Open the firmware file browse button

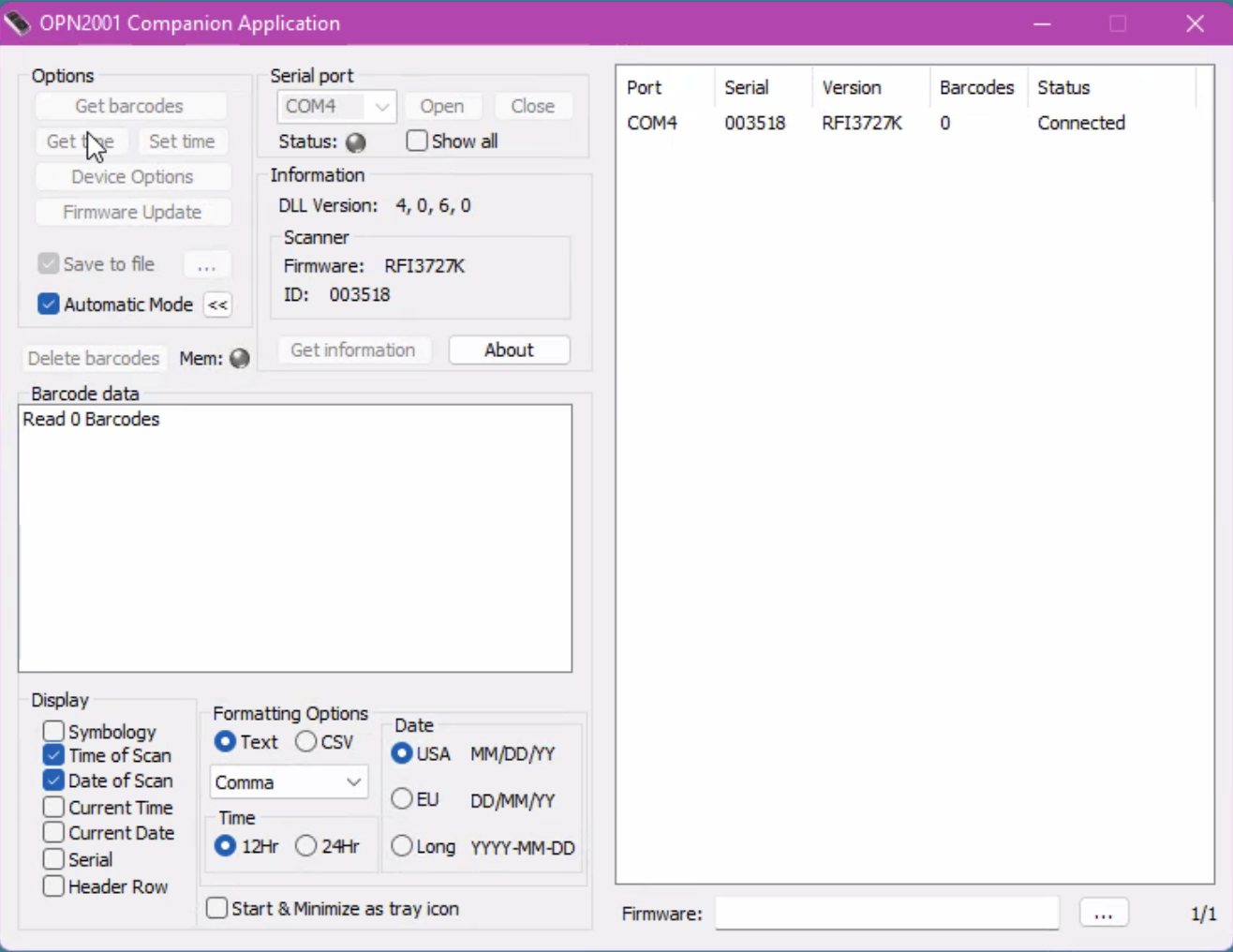[1104, 914]
